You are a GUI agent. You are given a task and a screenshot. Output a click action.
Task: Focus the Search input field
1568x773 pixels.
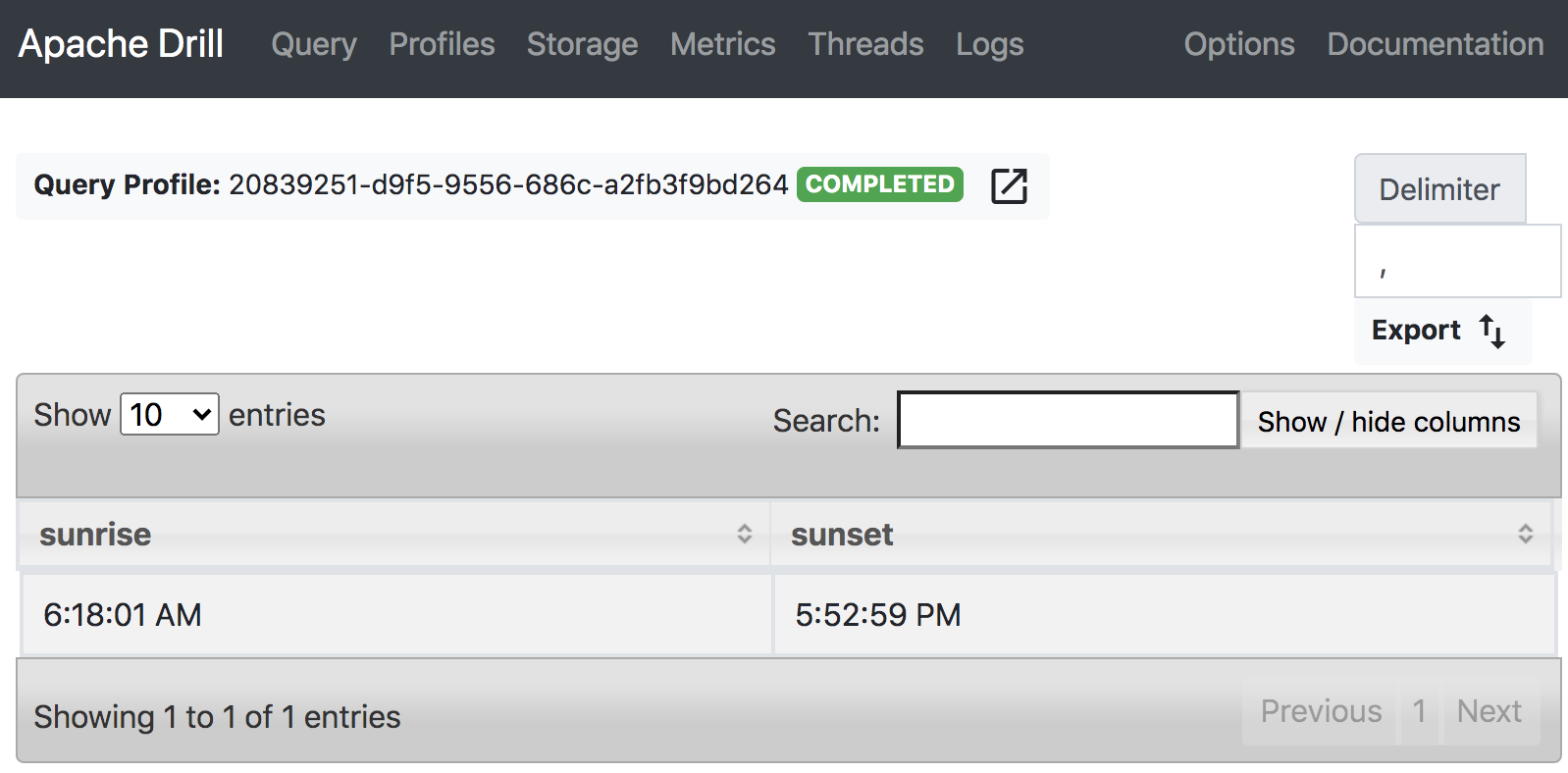[1068, 420]
